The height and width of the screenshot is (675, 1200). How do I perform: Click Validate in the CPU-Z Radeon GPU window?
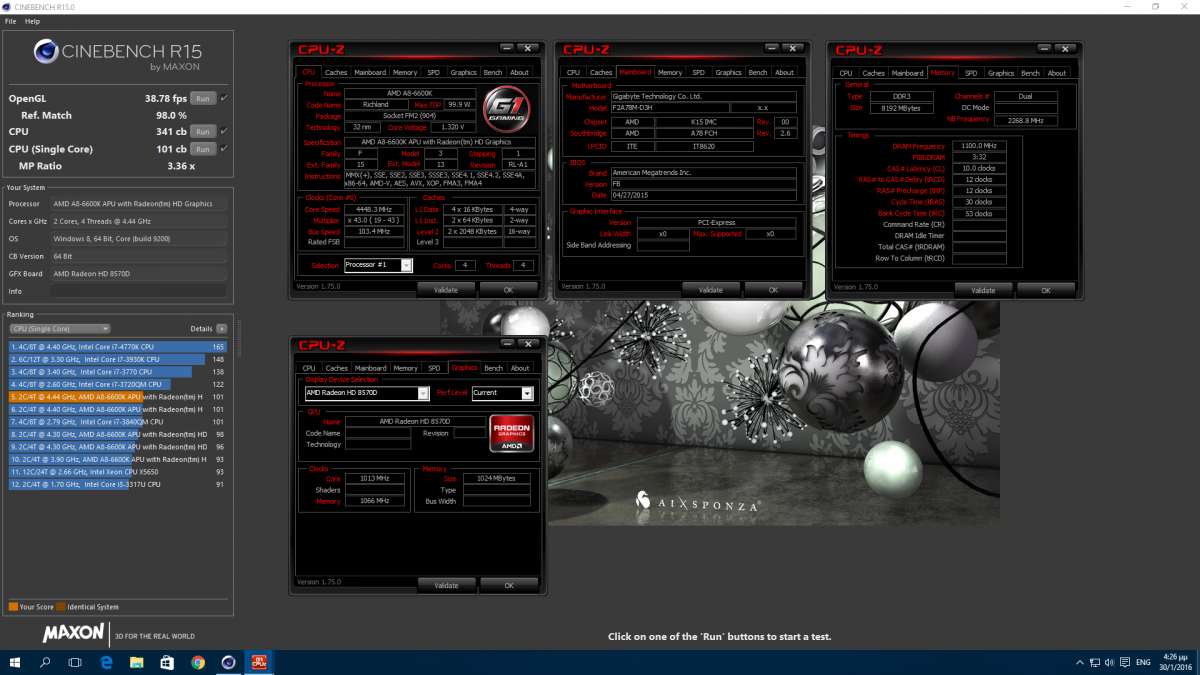coord(446,585)
